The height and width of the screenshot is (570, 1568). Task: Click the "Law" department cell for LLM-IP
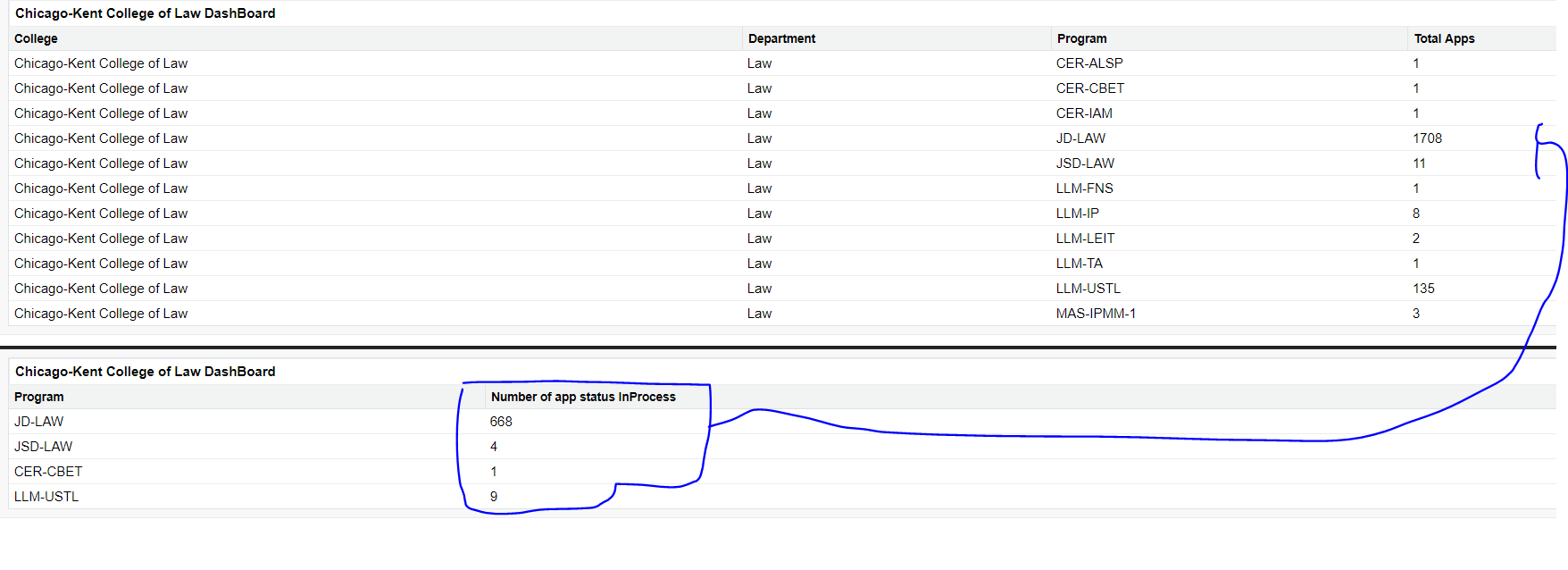pos(759,214)
